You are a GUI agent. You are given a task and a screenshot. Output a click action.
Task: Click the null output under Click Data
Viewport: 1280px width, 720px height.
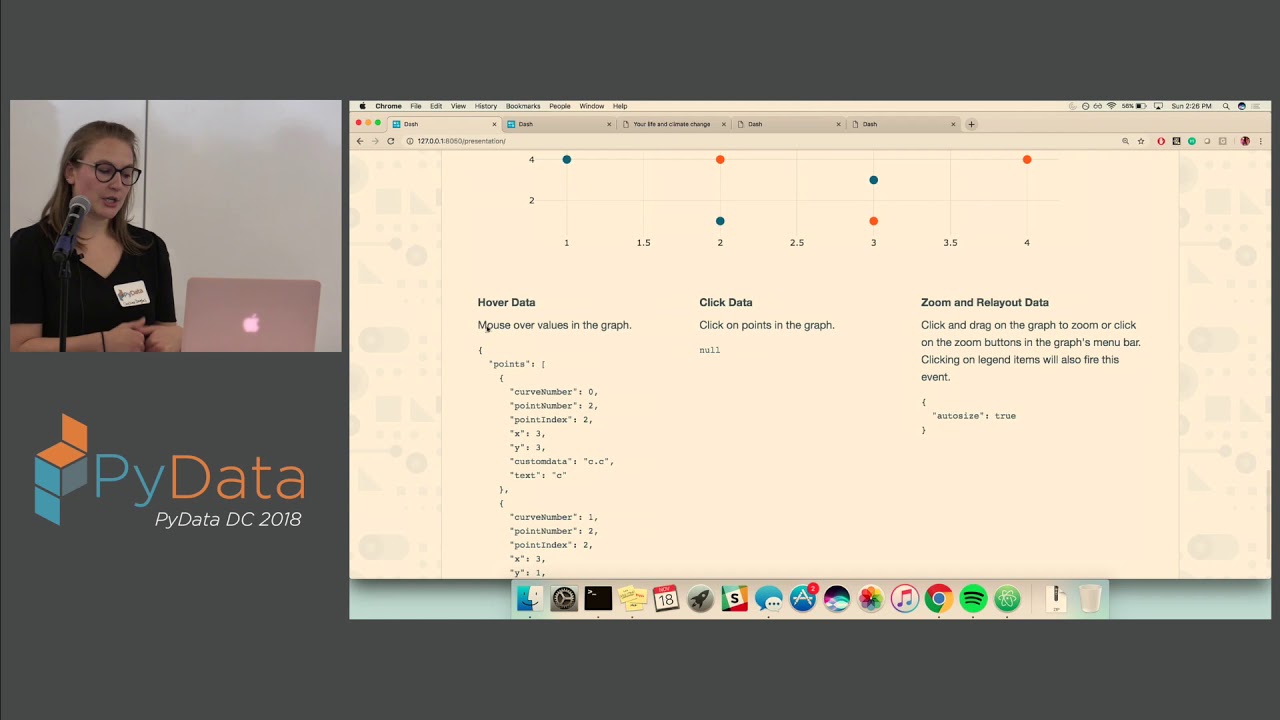tap(709, 350)
